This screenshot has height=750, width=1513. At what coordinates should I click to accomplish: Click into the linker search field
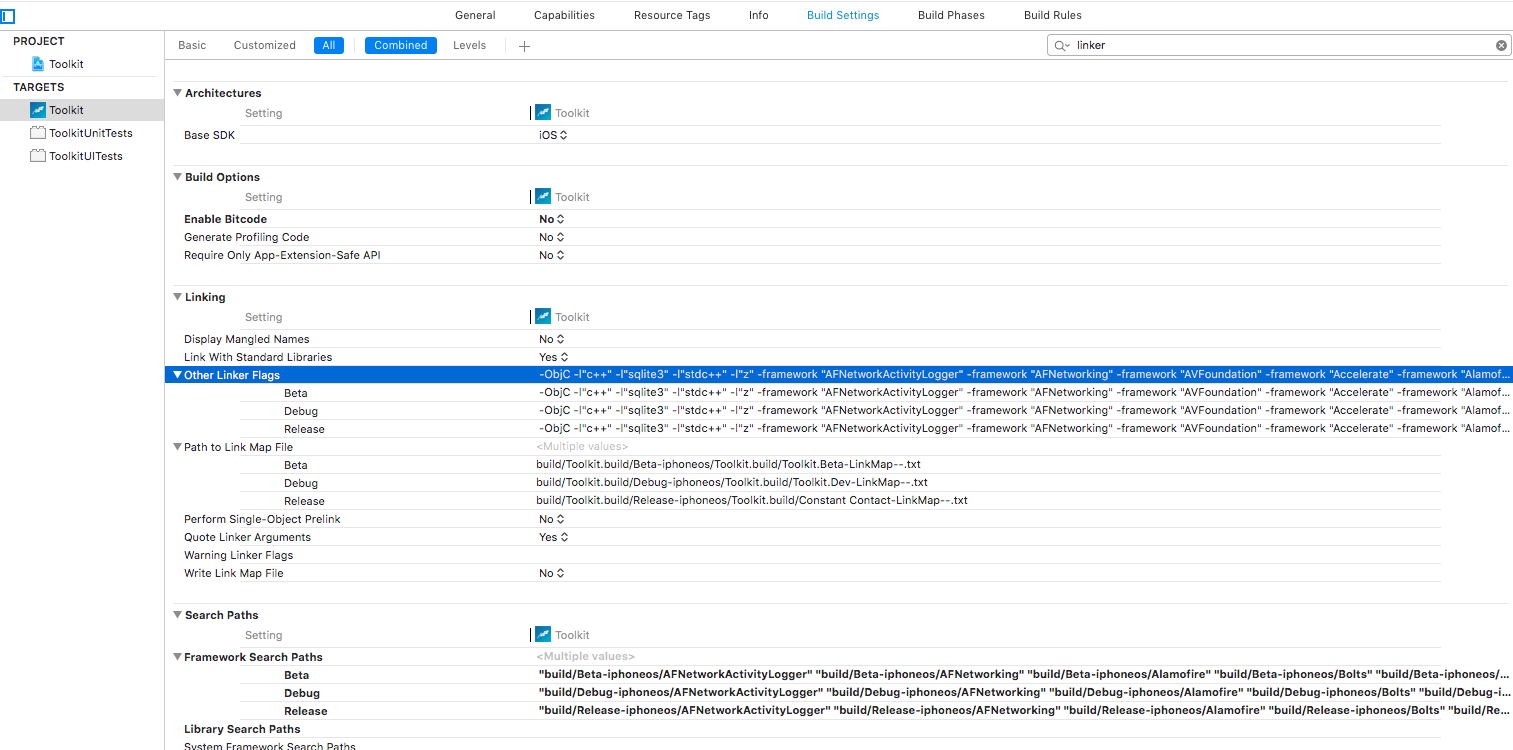1280,45
